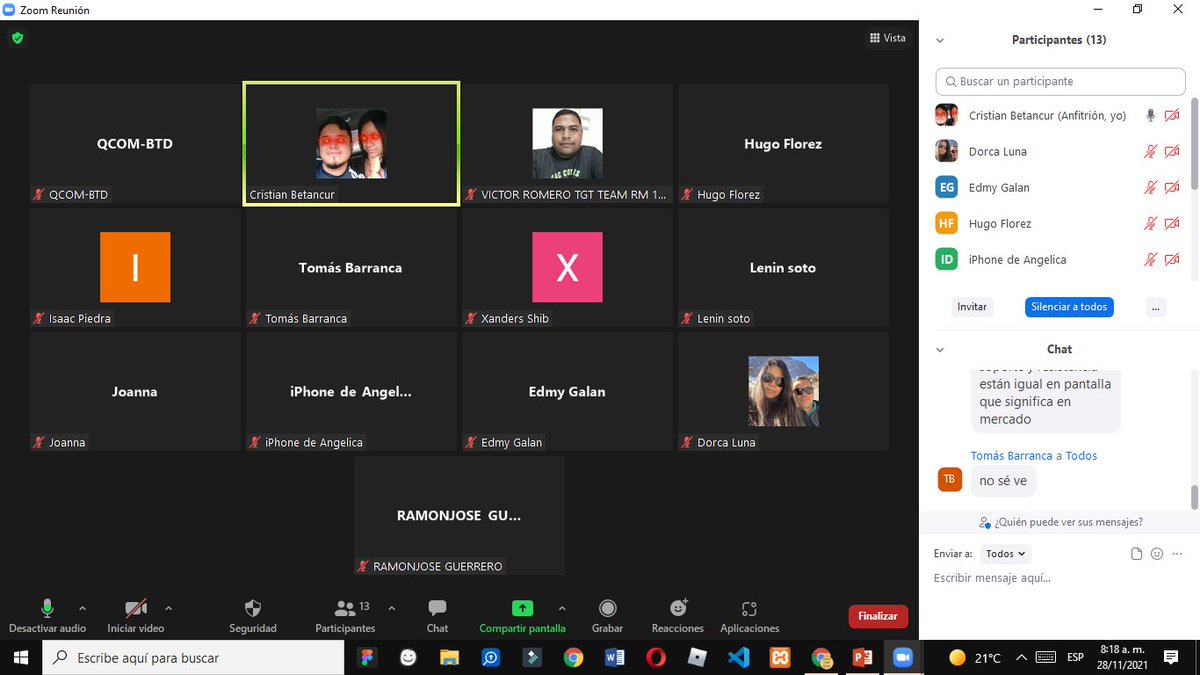The width and height of the screenshot is (1200, 675).
Task: Open the Seguridad shield options
Action: pyautogui.click(x=253, y=608)
